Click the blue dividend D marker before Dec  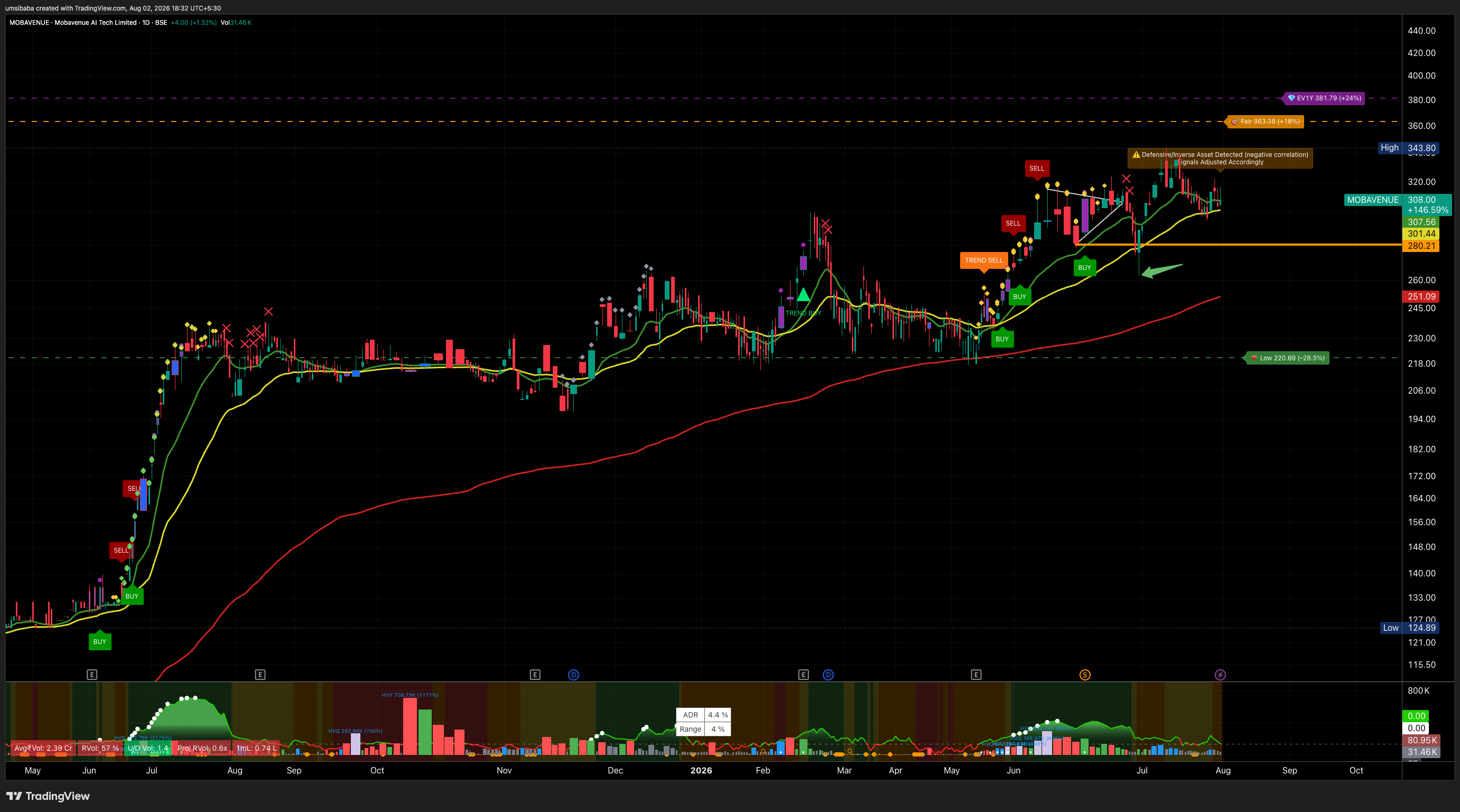click(x=573, y=674)
